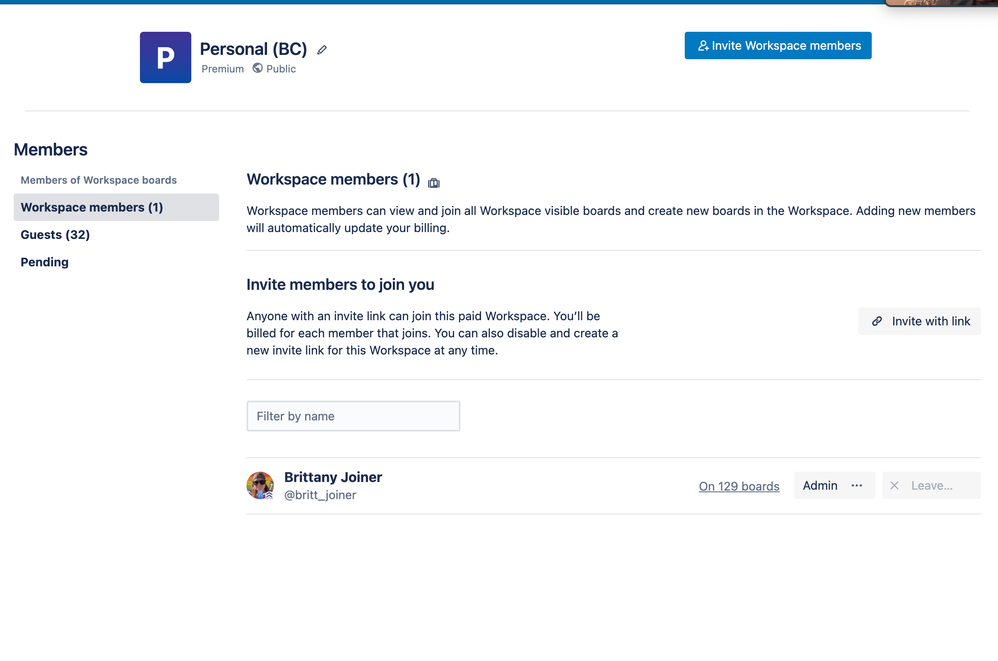
Task: Focus the Filter by name field
Action: [353, 416]
